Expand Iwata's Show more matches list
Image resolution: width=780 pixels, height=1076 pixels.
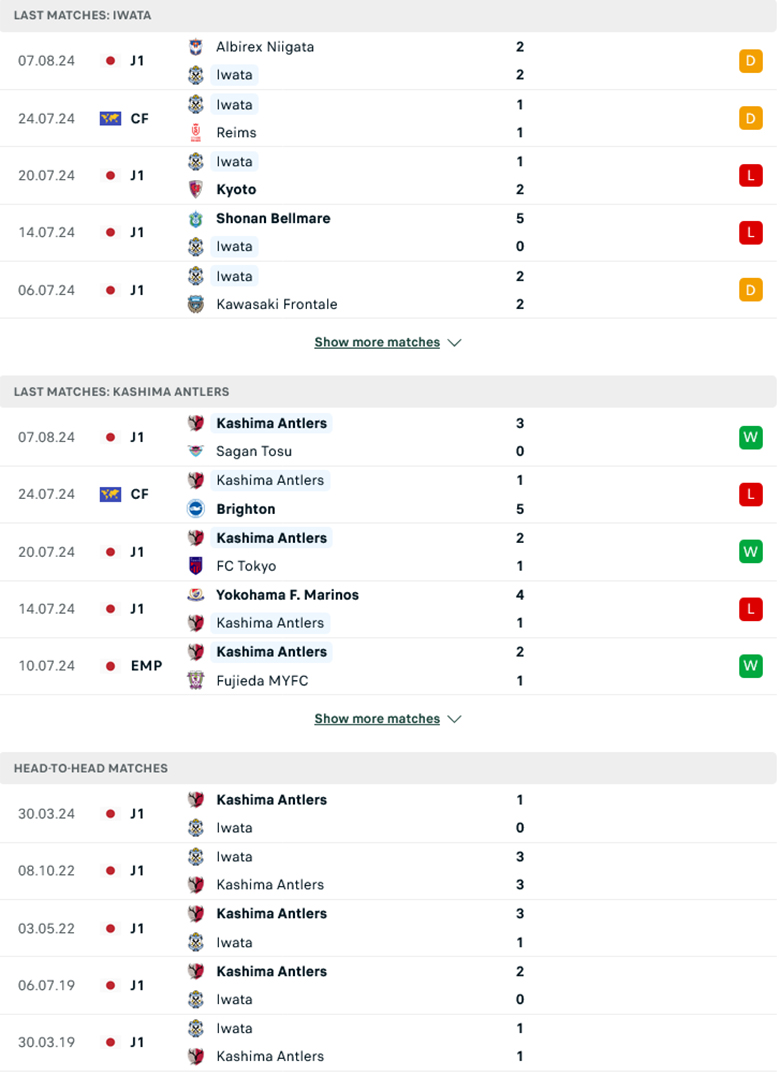pyautogui.click(x=388, y=342)
